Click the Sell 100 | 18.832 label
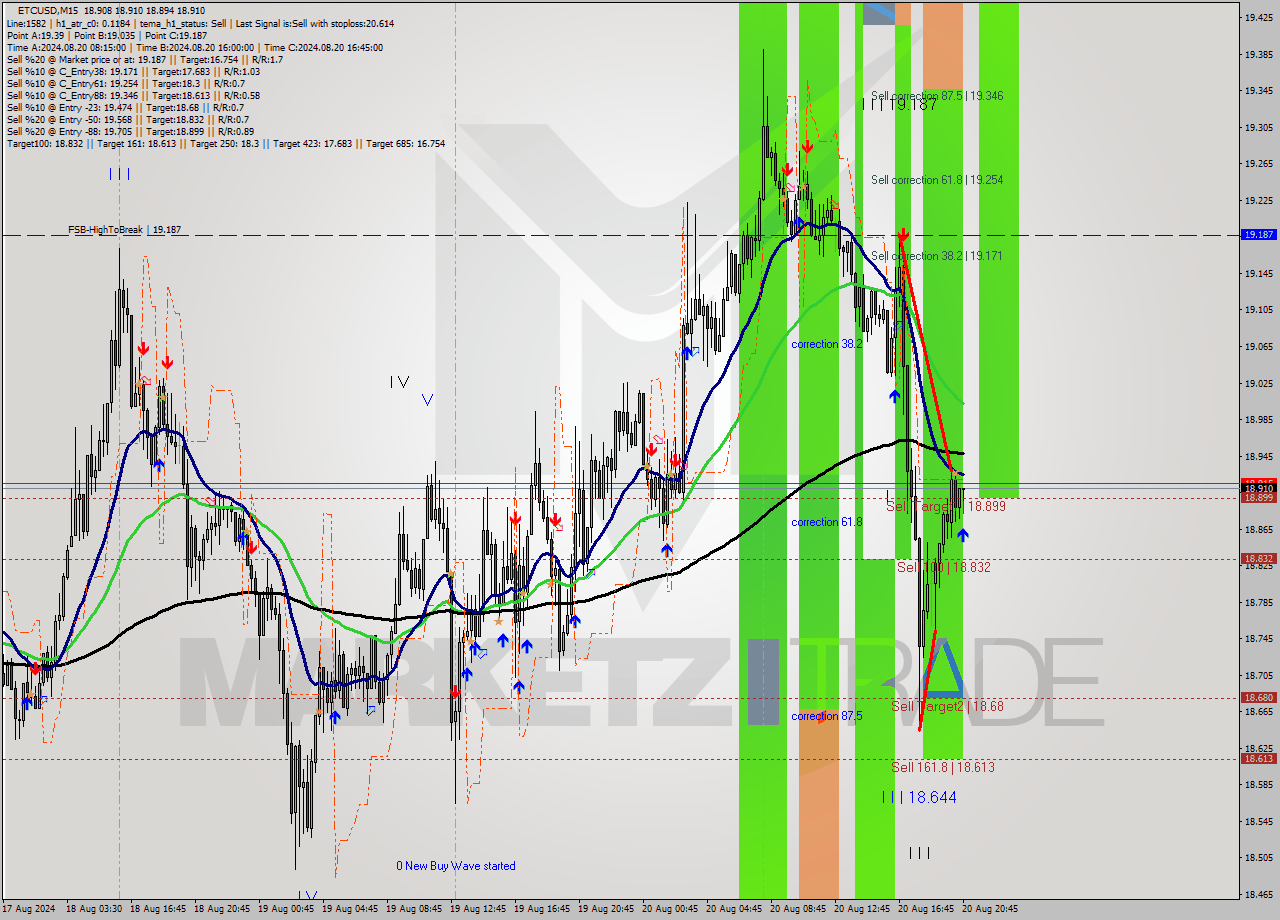Viewport: 1280px width, 920px height. coord(943,567)
